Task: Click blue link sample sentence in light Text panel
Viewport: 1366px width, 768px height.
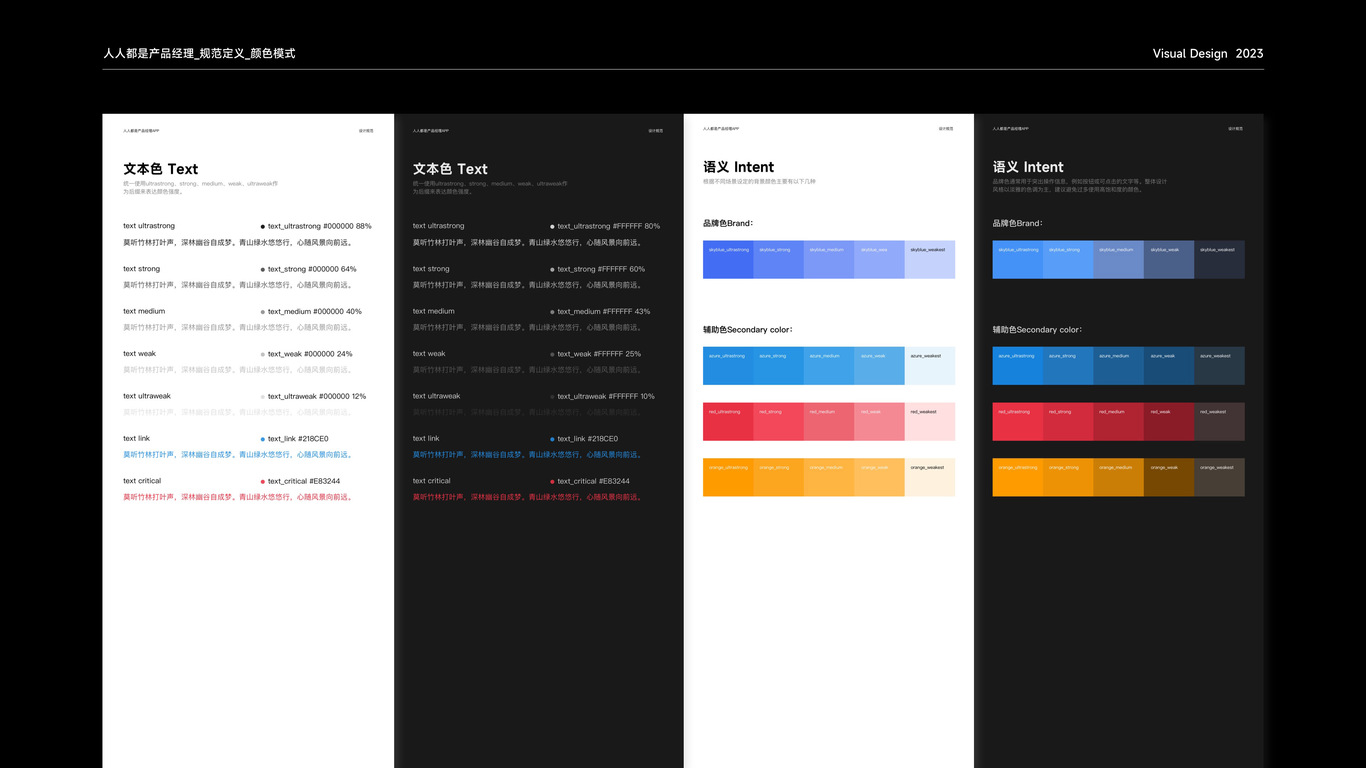Action: (238, 454)
